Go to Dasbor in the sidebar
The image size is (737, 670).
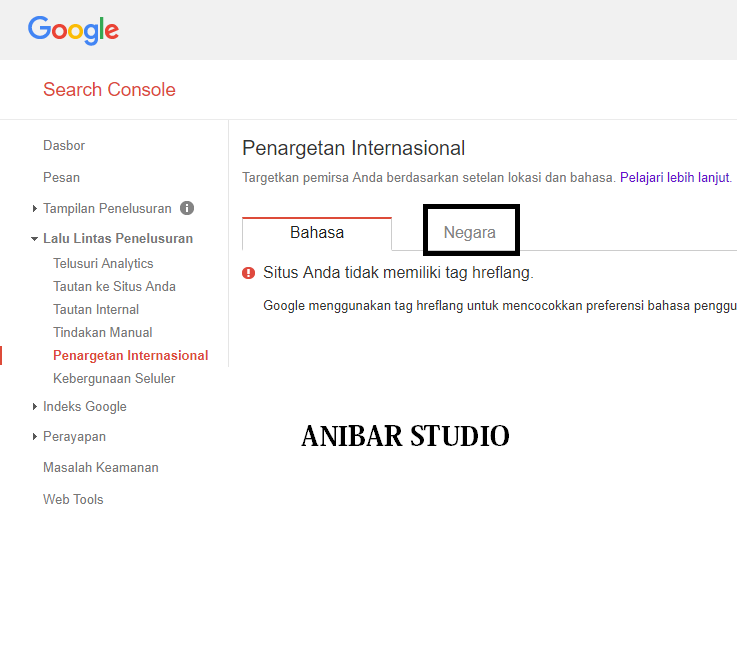[64, 145]
